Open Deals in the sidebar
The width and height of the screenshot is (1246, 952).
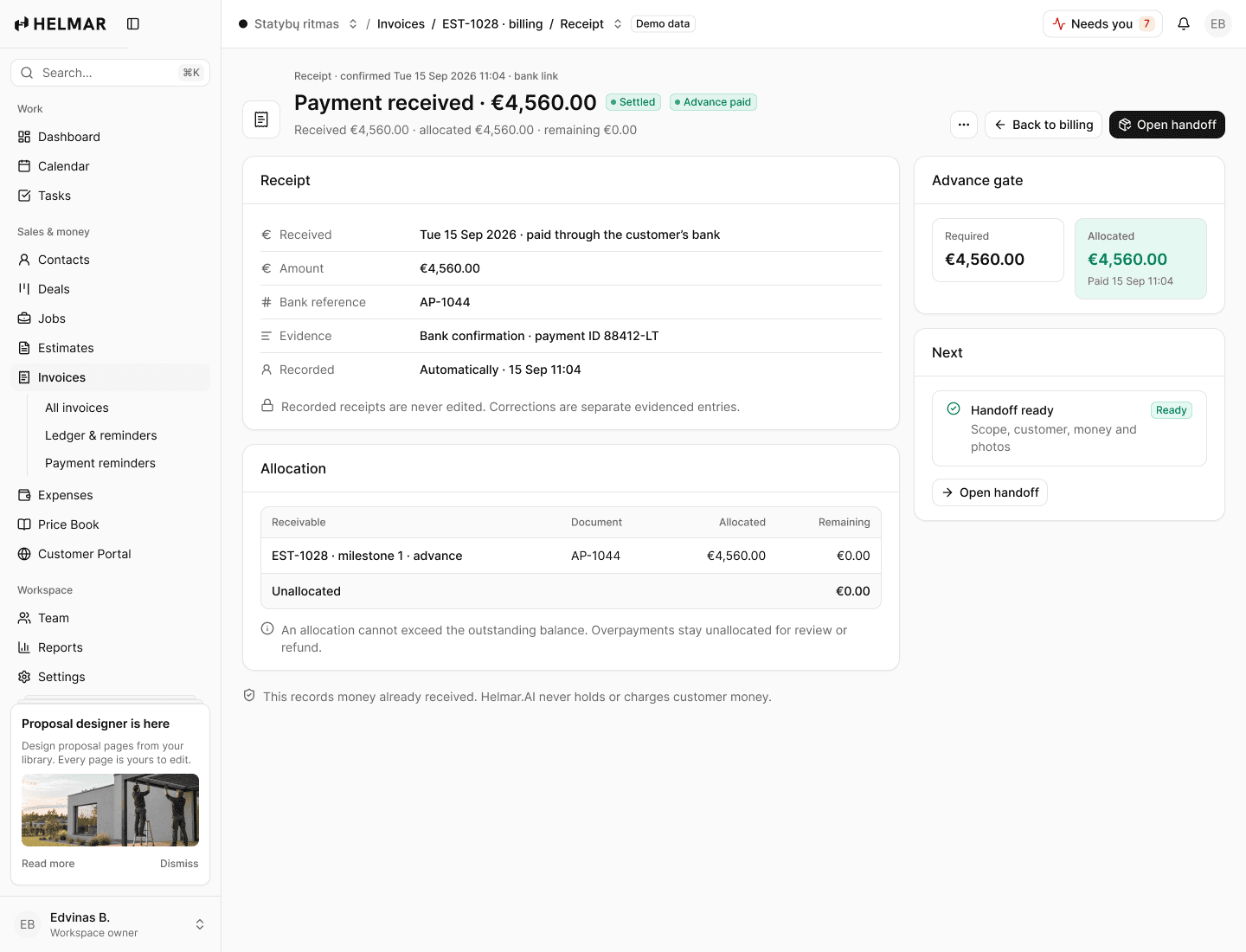tap(110, 289)
